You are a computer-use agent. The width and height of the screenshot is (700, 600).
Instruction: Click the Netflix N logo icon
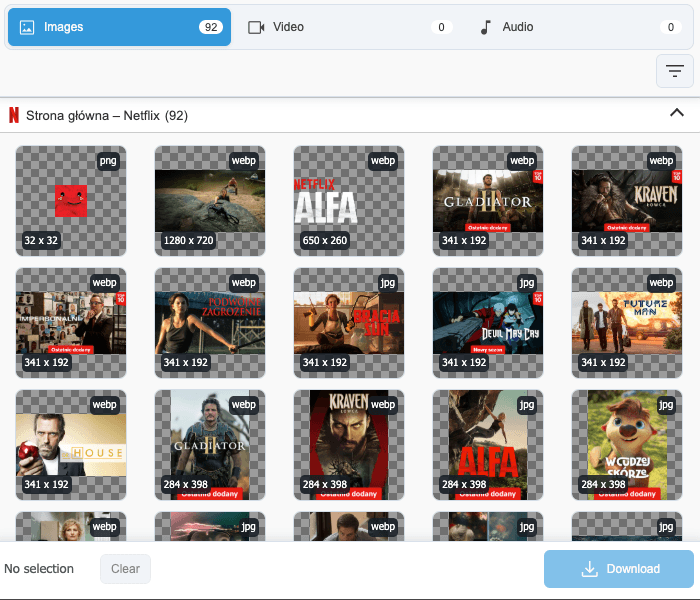(x=14, y=115)
